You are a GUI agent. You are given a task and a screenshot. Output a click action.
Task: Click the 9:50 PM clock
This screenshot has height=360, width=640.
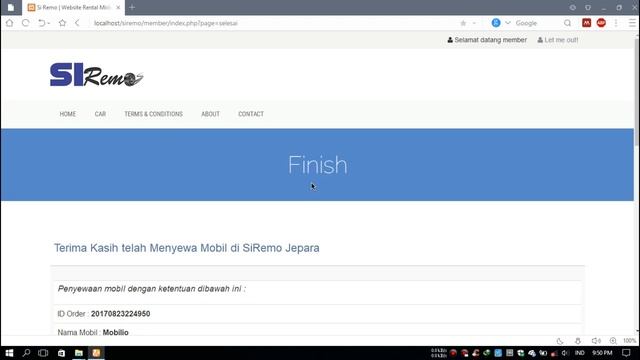click(602, 353)
